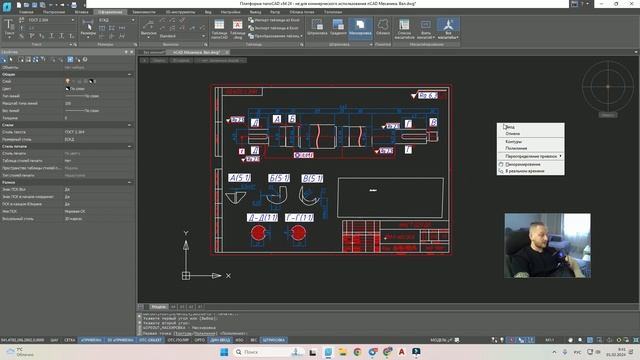
Task: Toggle ОТС-ОБЪЕКТ object tracking
Action: [150, 340]
